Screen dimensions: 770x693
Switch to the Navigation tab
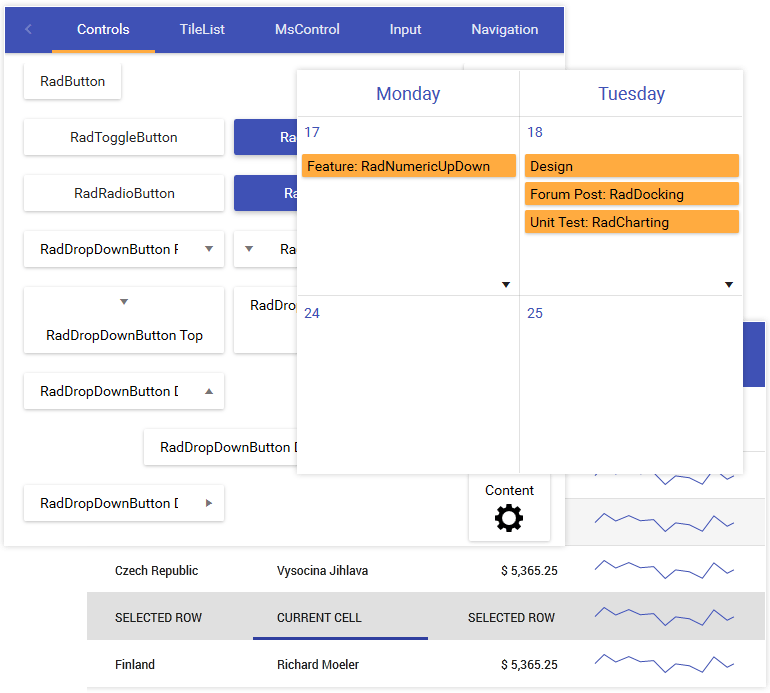coord(504,29)
